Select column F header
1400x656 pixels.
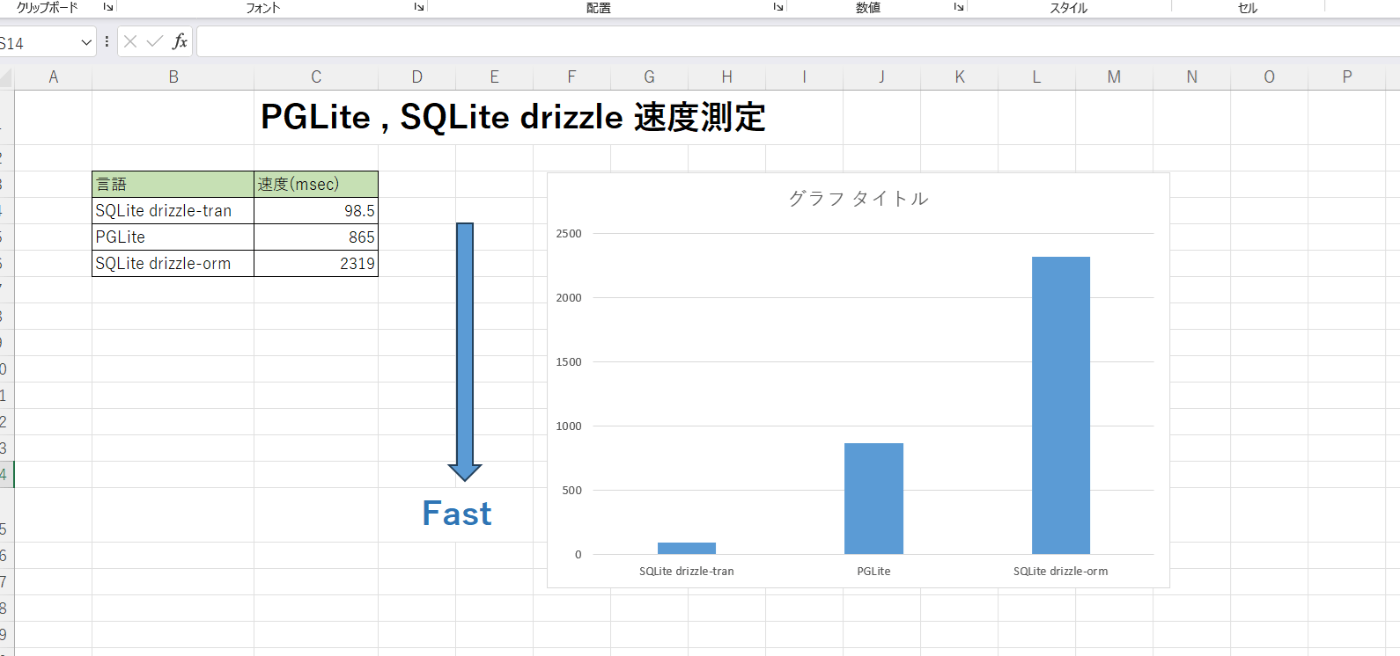(x=572, y=77)
